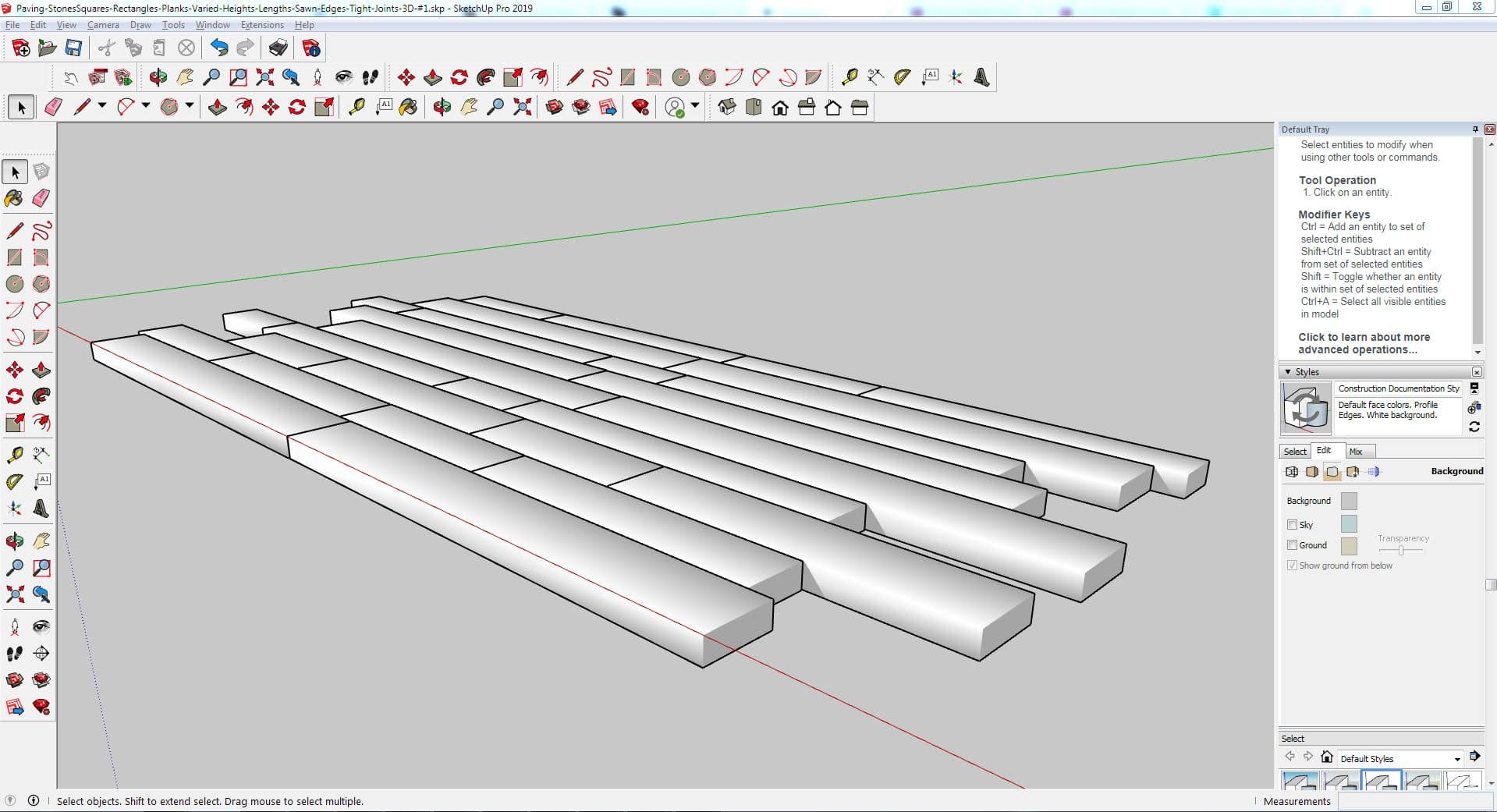This screenshot has width=1497, height=812.
Task: Click the Save file icon
Action: pos(73,48)
